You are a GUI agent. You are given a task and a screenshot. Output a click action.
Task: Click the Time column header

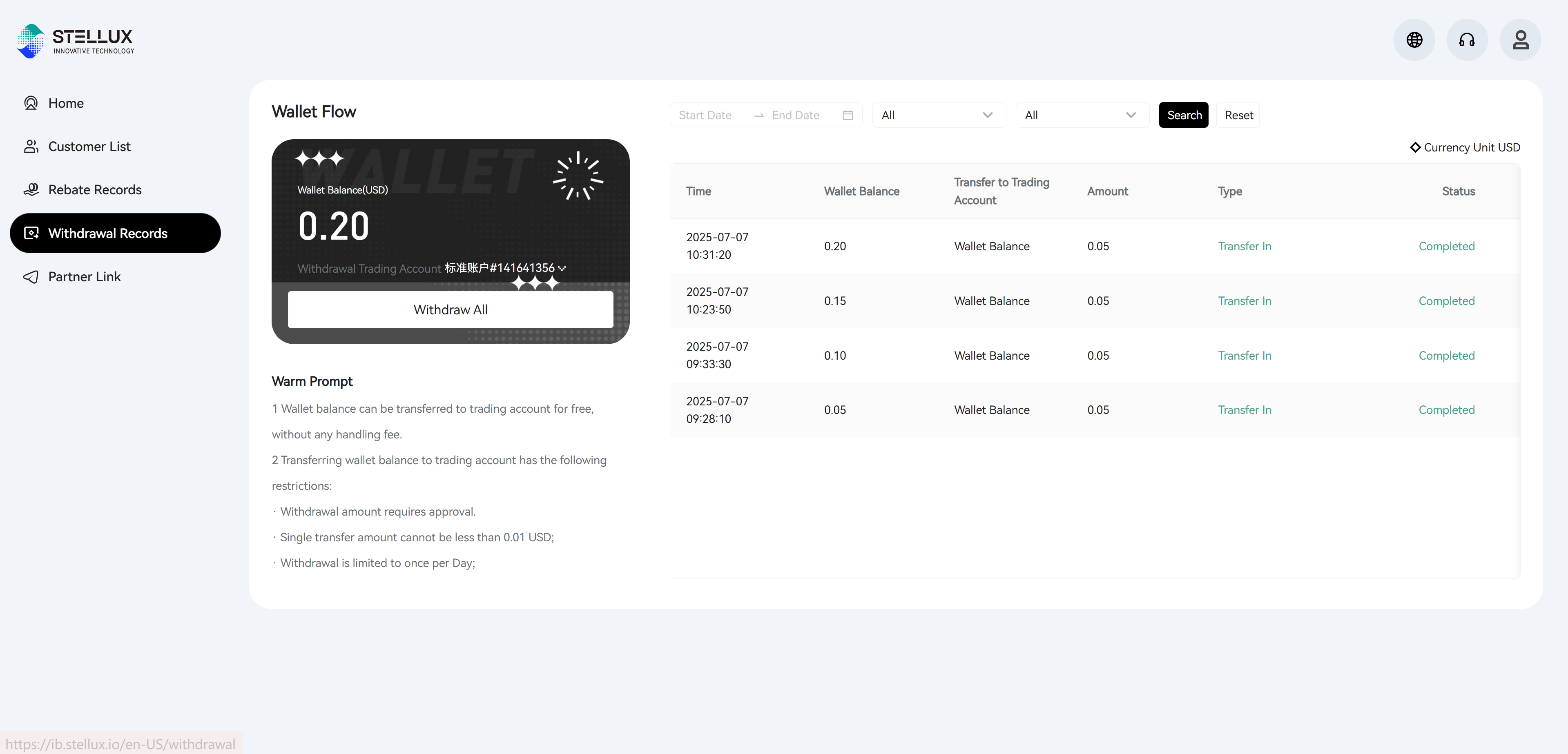[698, 191]
